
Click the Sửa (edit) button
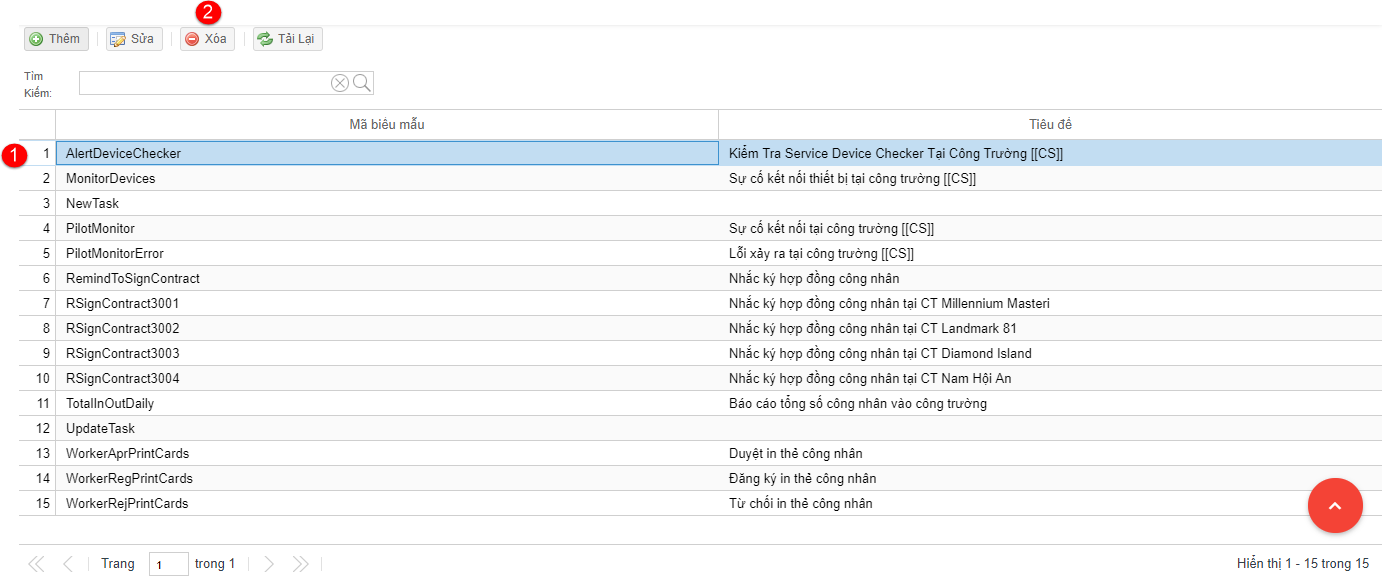coord(133,39)
